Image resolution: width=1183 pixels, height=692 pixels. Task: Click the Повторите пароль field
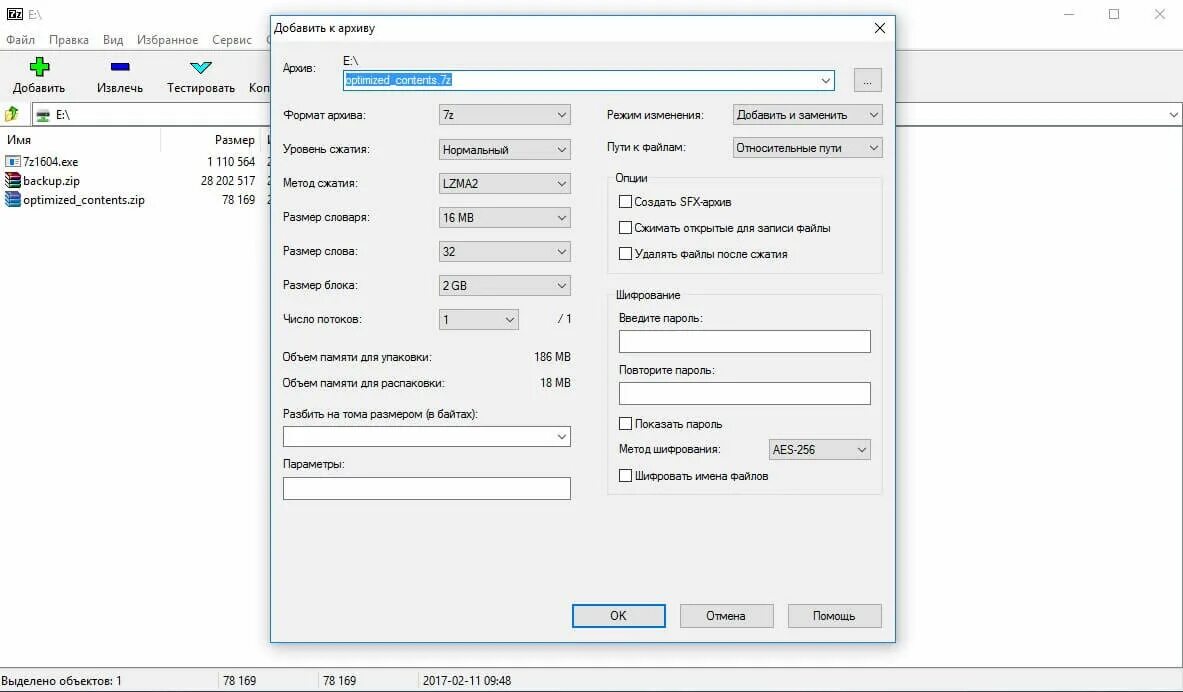pyautogui.click(x=745, y=393)
